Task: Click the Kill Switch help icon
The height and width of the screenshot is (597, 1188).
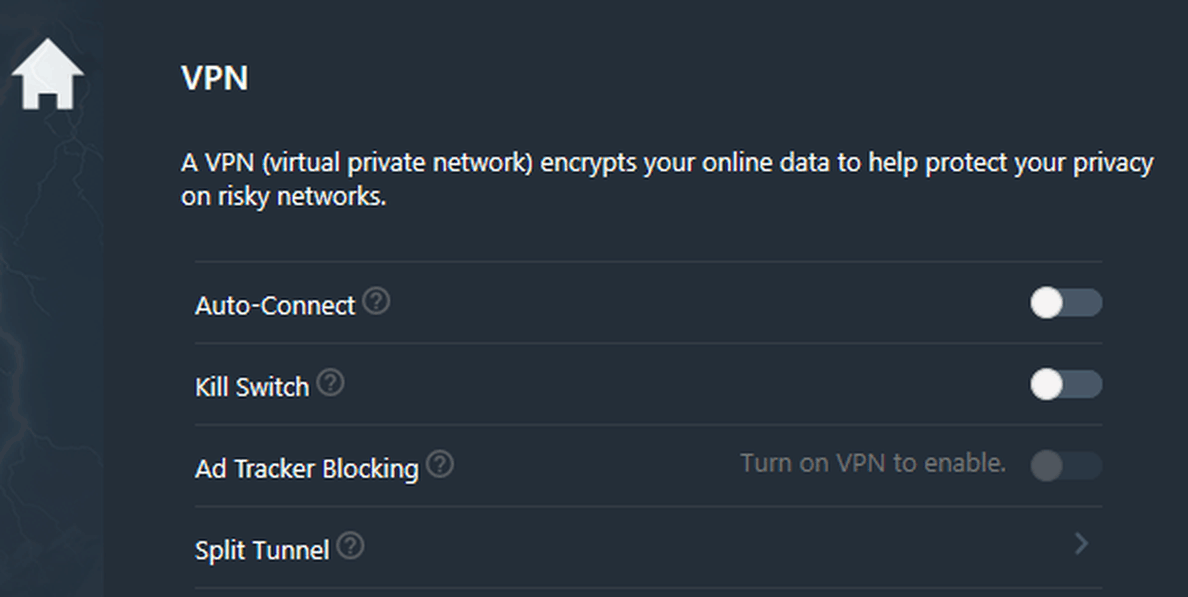Action: (x=330, y=383)
